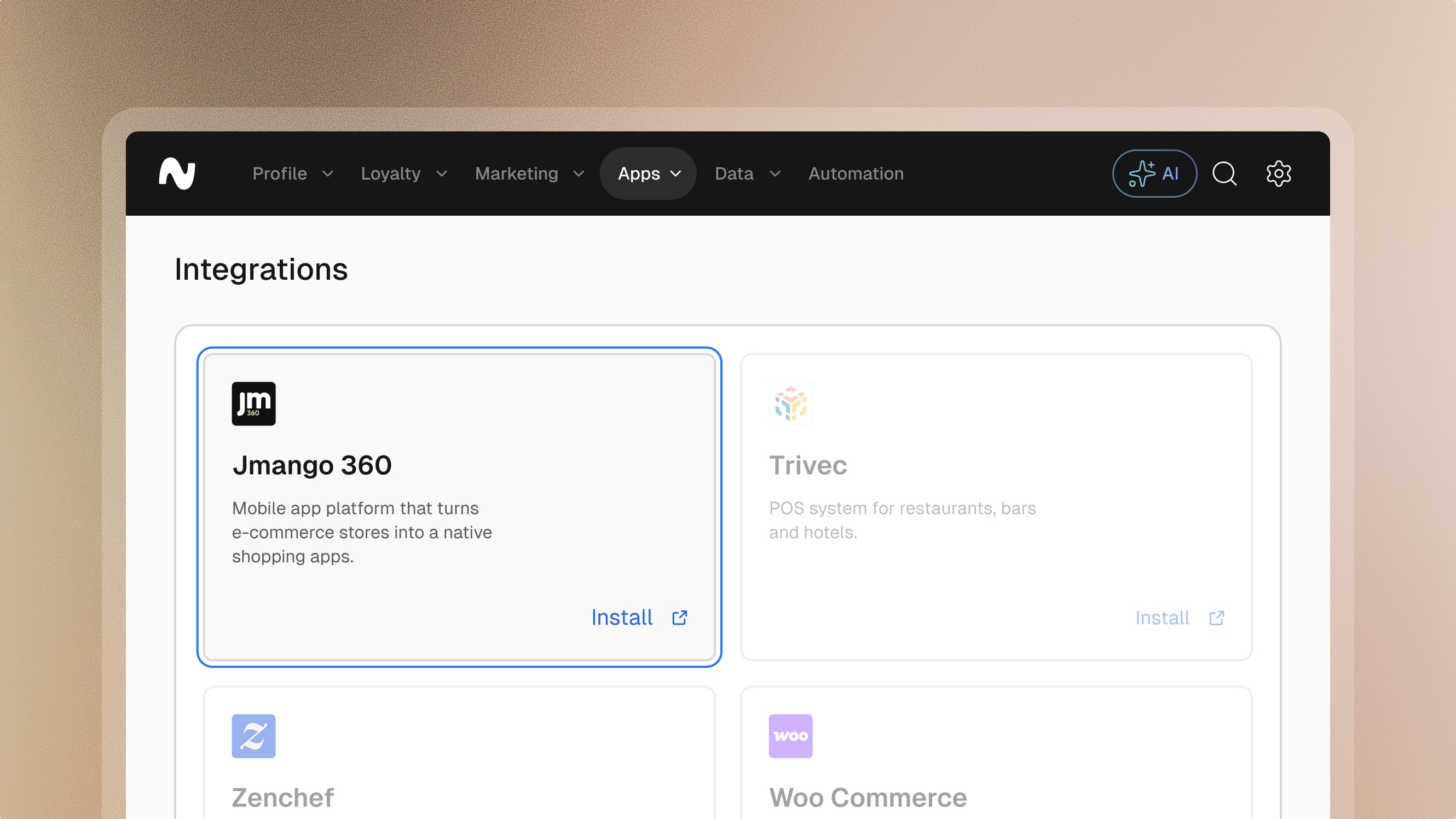Install the Trivec integration
Viewport: 1456px width, 819px height.
click(1162, 618)
